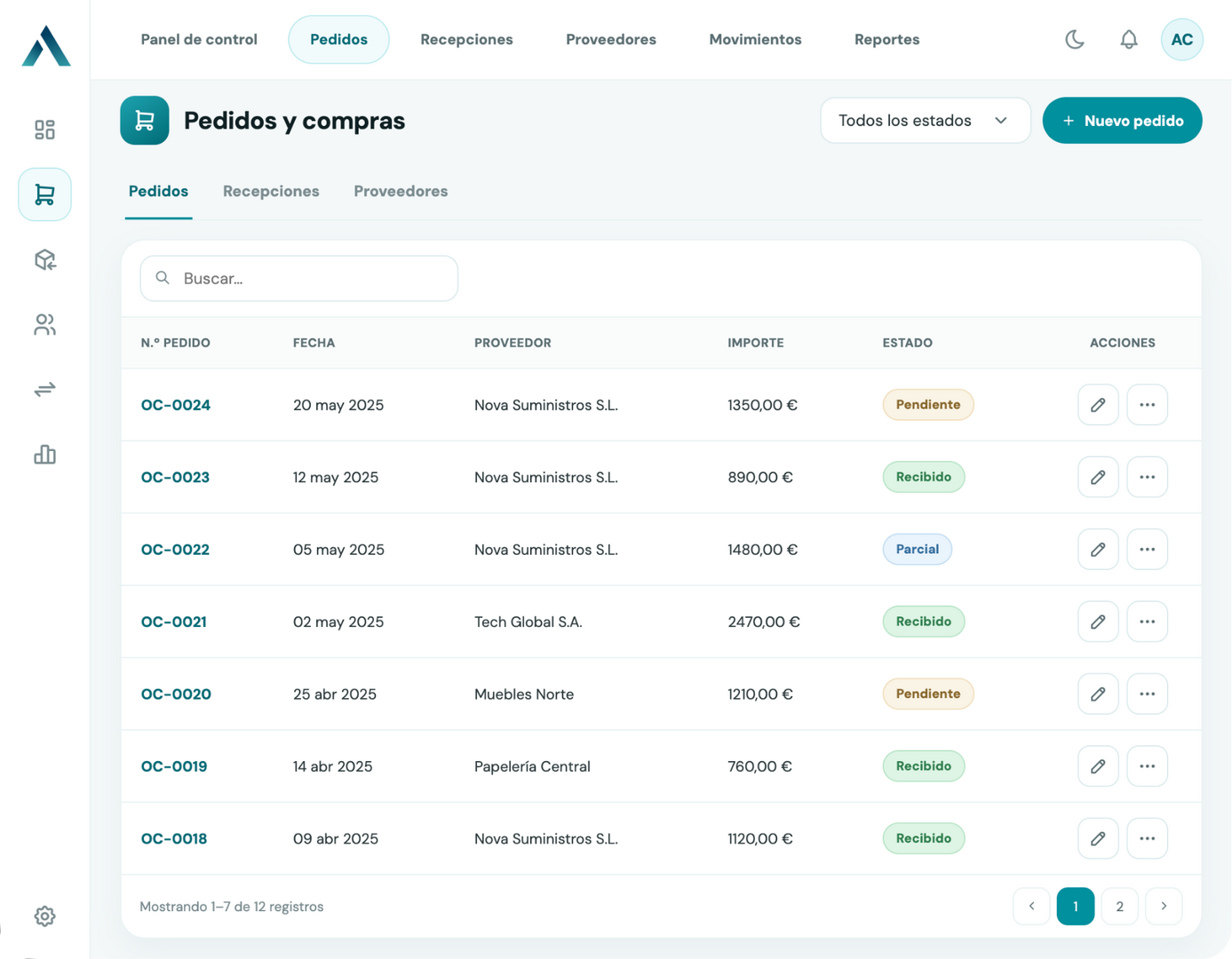1232x959 pixels.
Task: Open settings gear icon in sidebar
Action: (x=44, y=915)
